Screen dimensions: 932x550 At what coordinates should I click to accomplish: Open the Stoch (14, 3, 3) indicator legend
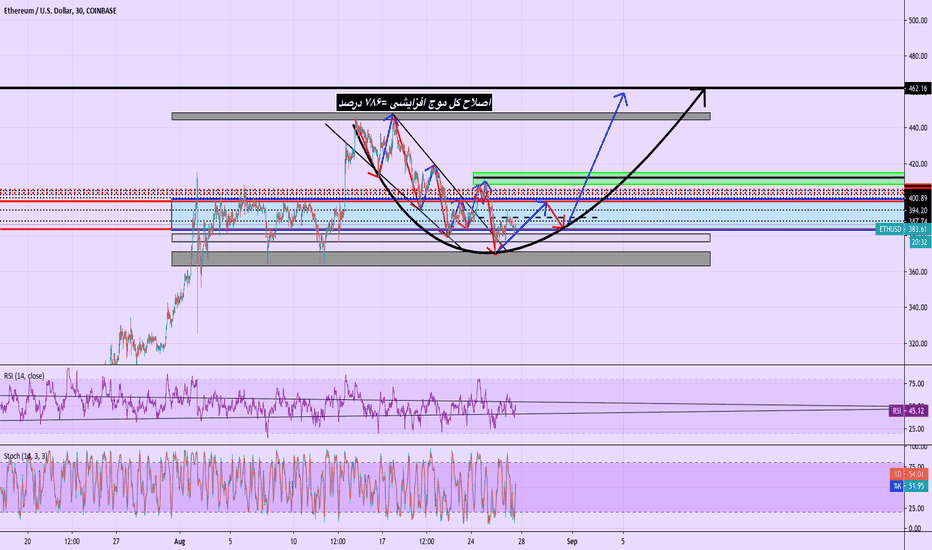click(25, 456)
